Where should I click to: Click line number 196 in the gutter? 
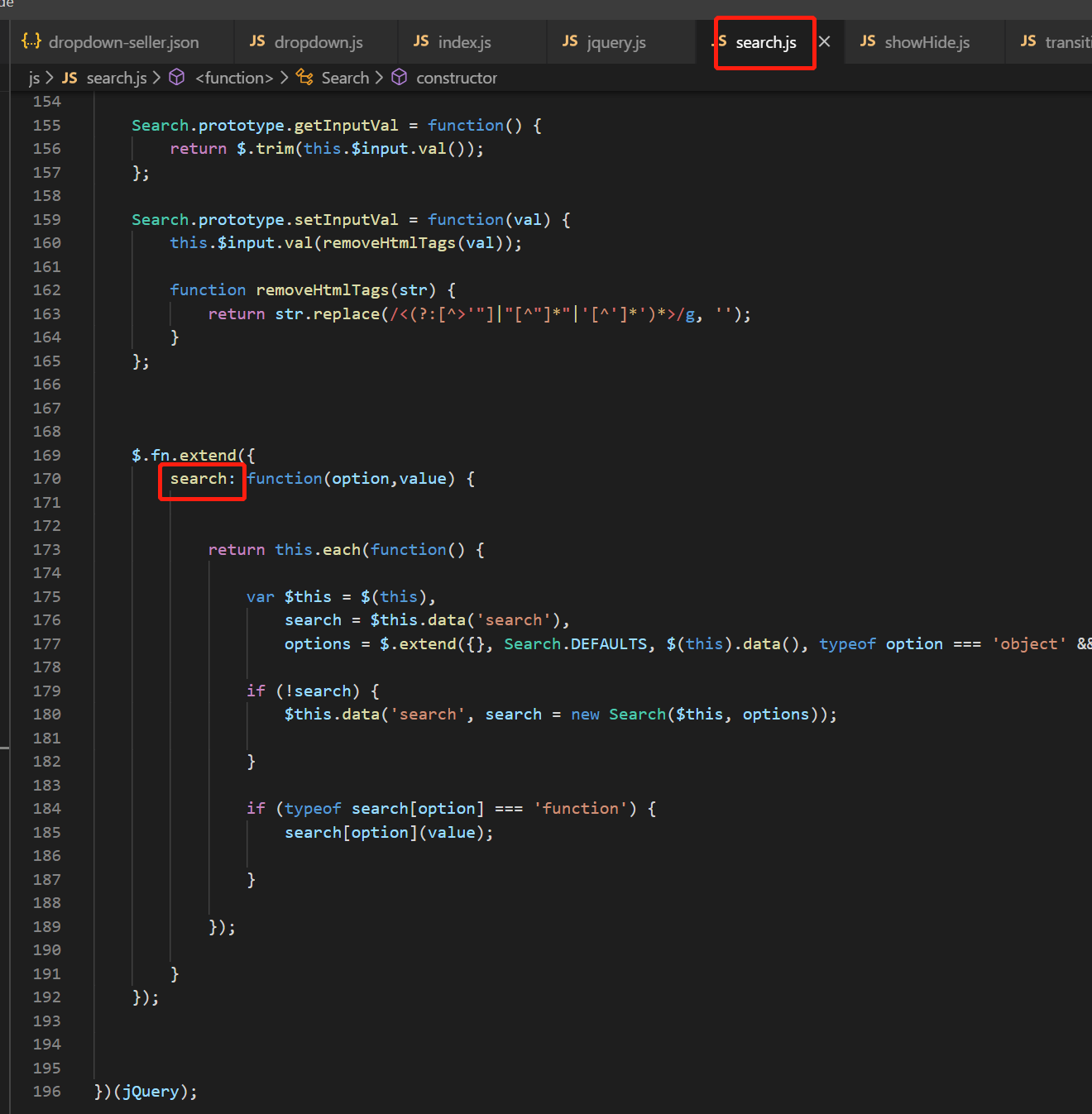[47, 1092]
